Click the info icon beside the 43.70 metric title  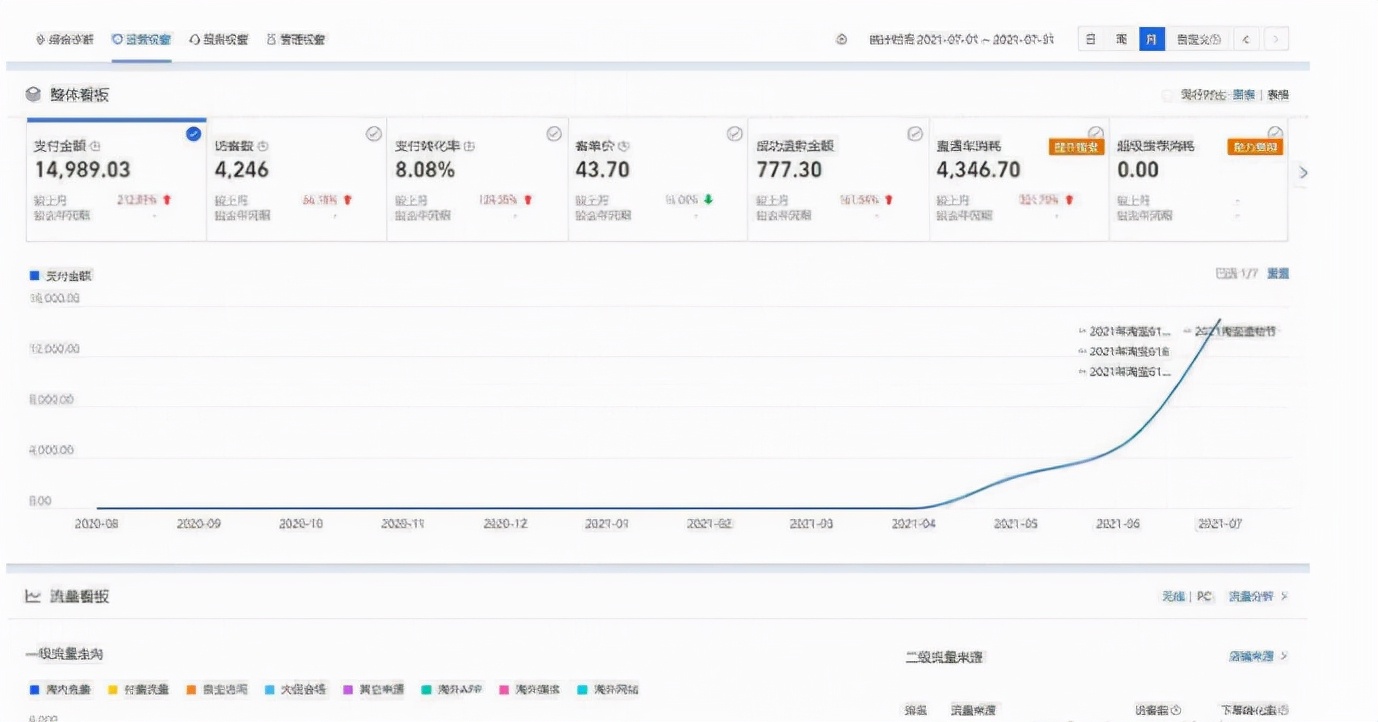[x=624, y=146]
